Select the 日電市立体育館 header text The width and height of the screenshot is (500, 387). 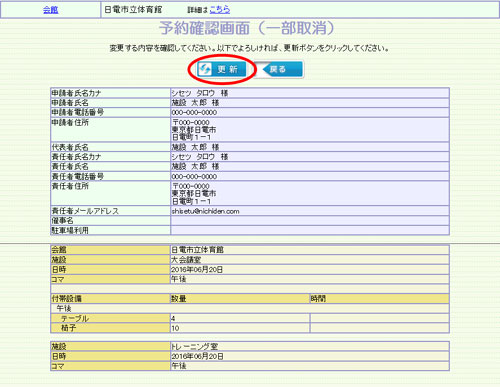133,10
